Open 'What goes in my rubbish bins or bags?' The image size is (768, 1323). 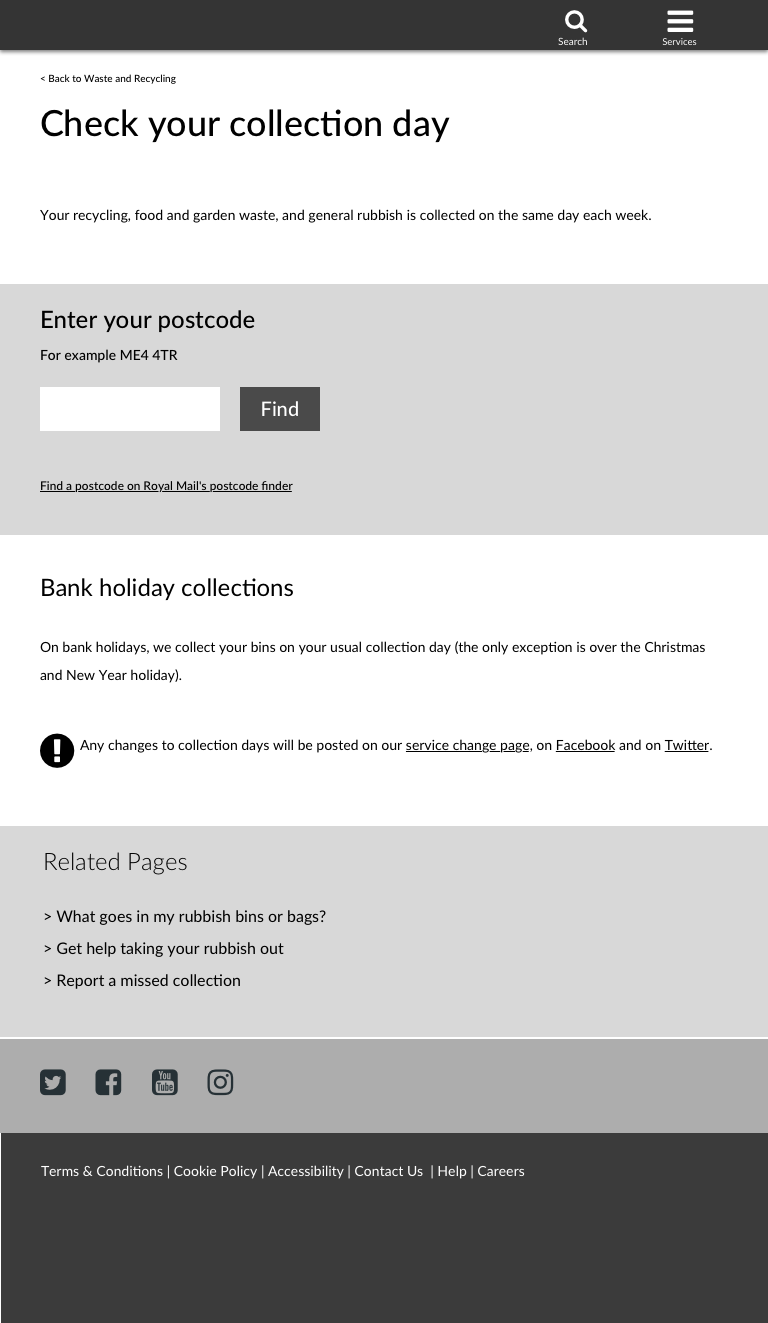(190, 917)
